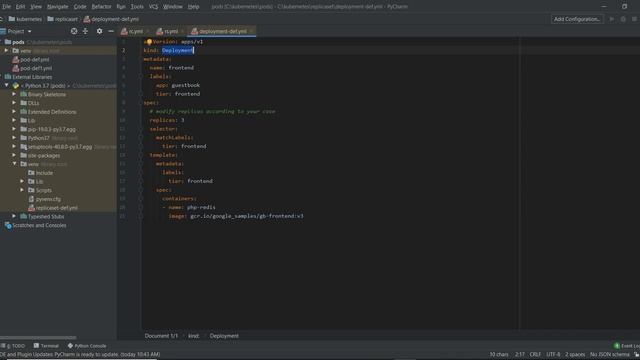Click the Python 3.7 interpreter icon in the tree
Viewport: 640px width, 360px height.
(x=16, y=86)
